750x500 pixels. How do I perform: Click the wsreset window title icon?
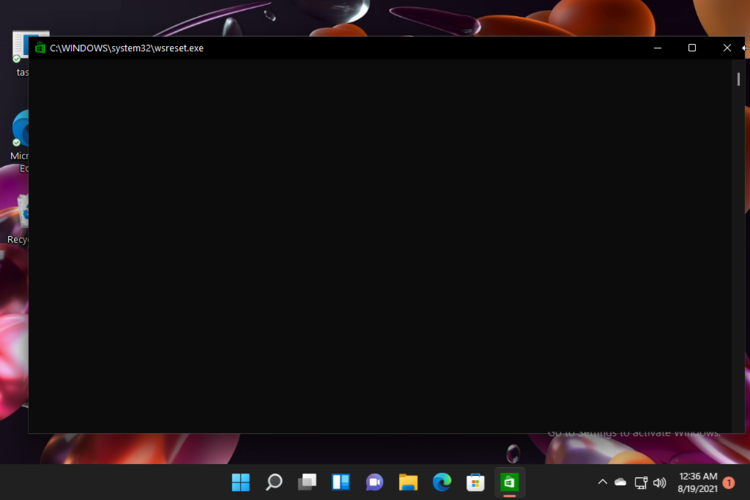coord(40,48)
